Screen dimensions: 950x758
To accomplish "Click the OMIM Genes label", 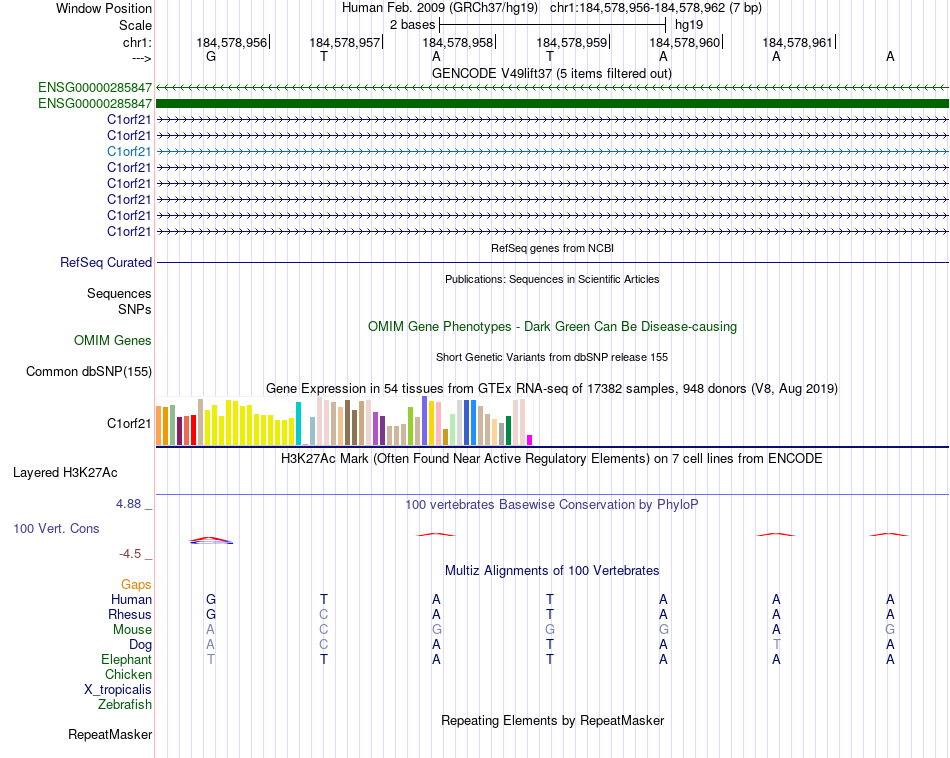I will pos(113,341).
